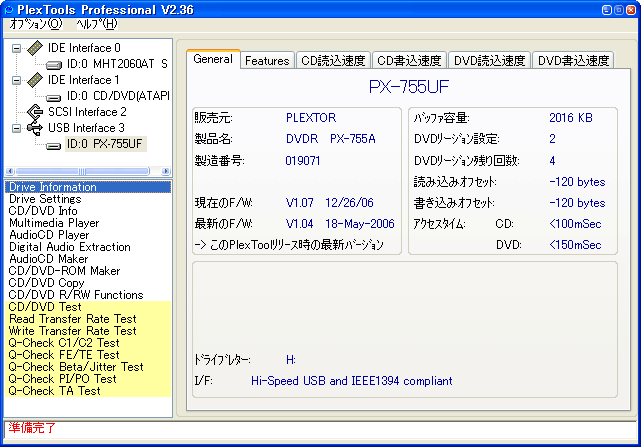This screenshot has height=447, width=641.
Task: Select USB Interface 3 label
Action: coord(86,128)
